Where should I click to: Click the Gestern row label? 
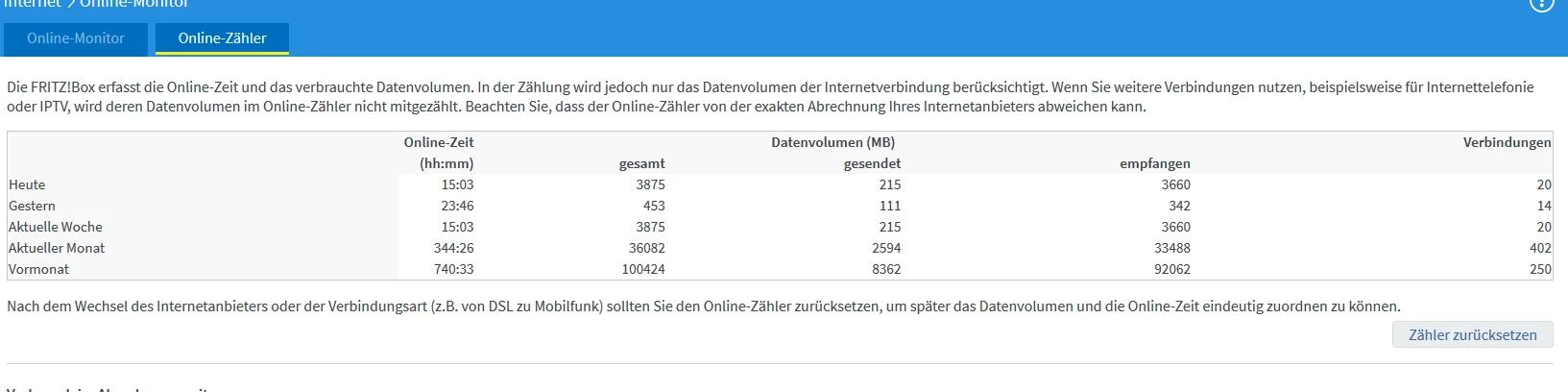coord(32,206)
